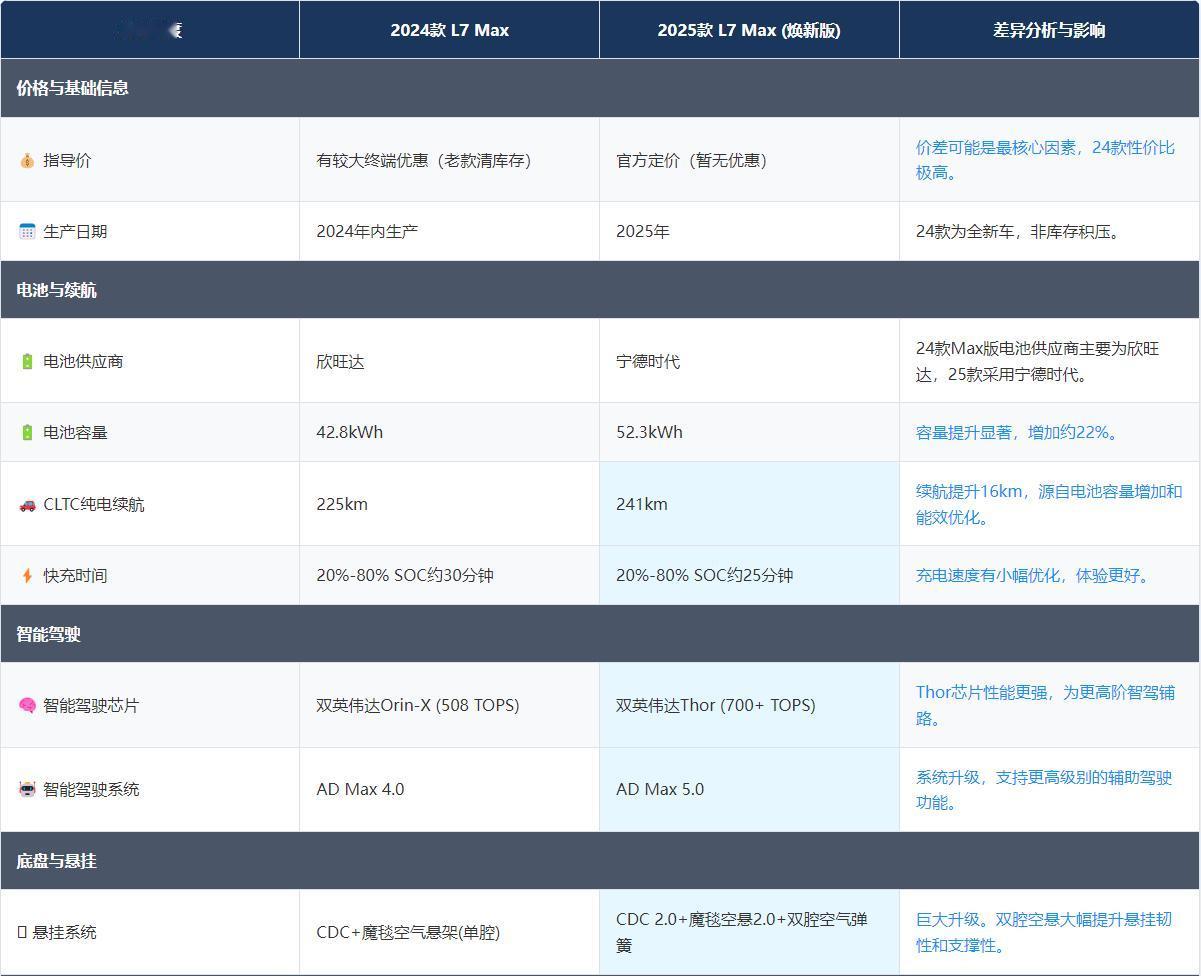Click the blue note 充电速度有小幅优化
Screen dimensions: 1201x976
[x=1035, y=575]
